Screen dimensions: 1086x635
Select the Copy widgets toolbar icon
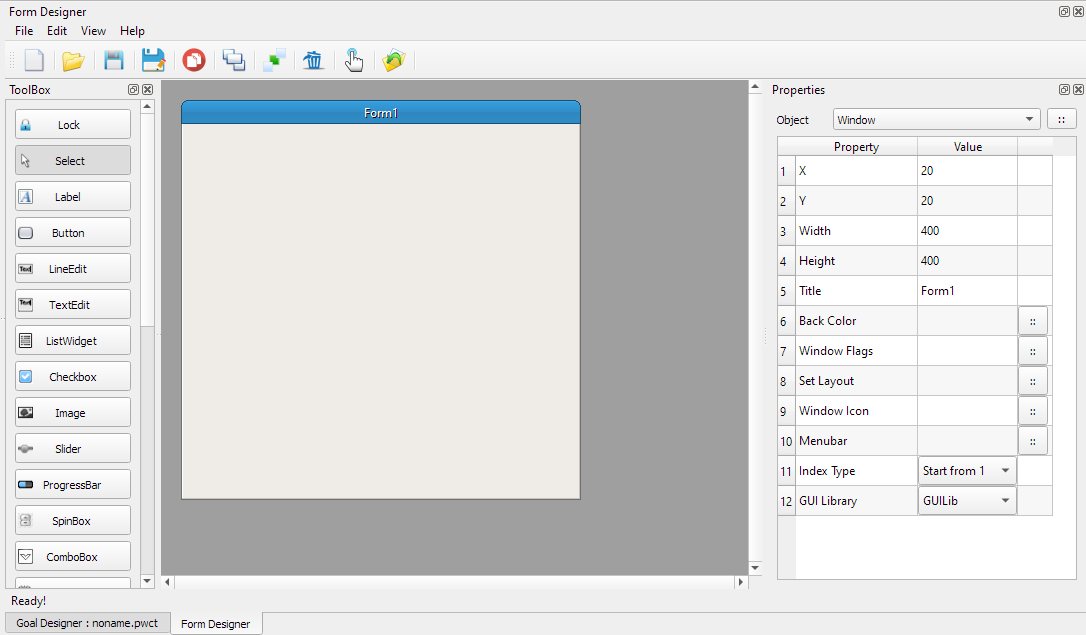pyautogui.click(x=234, y=60)
